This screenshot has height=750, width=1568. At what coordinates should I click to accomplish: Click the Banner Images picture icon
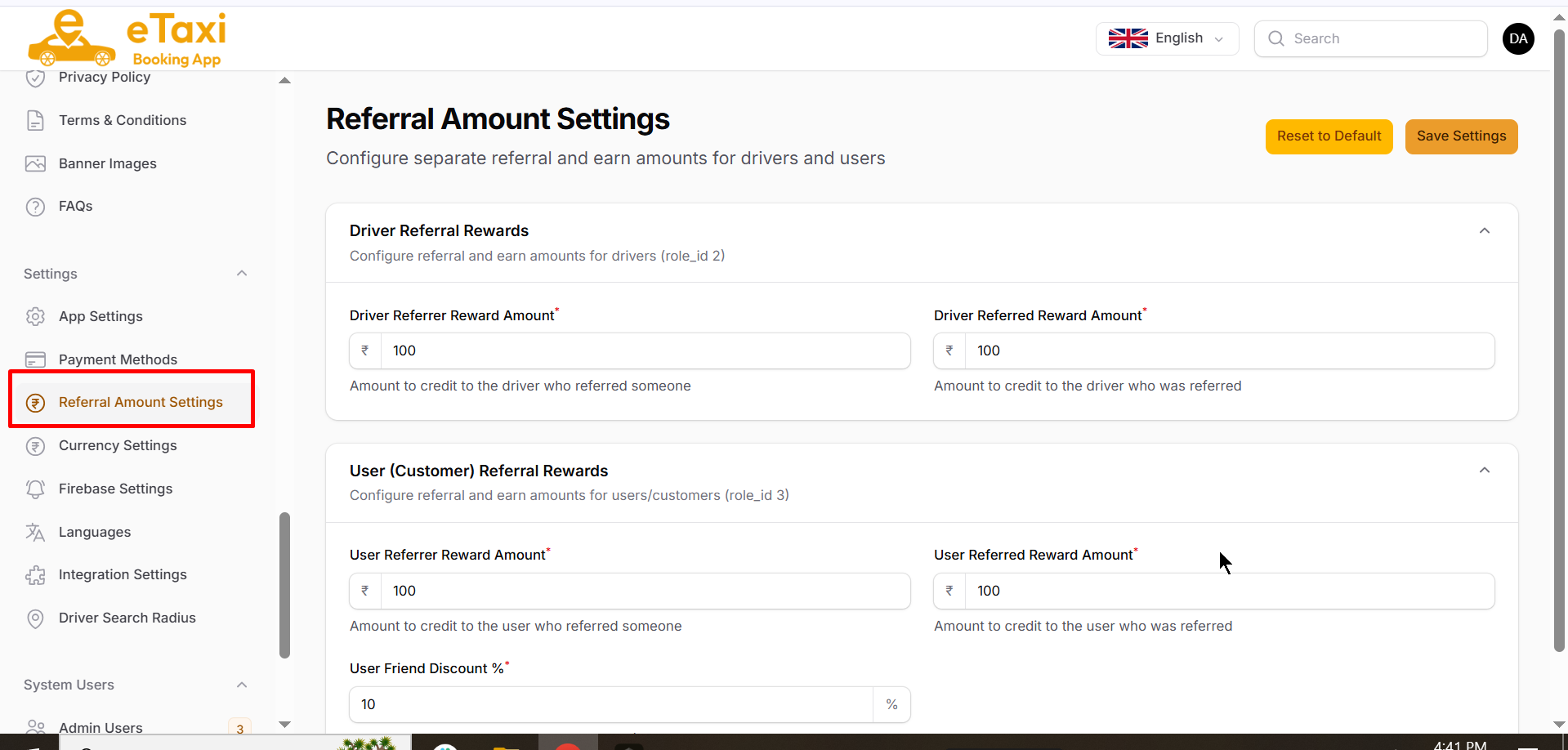pos(35,163)
